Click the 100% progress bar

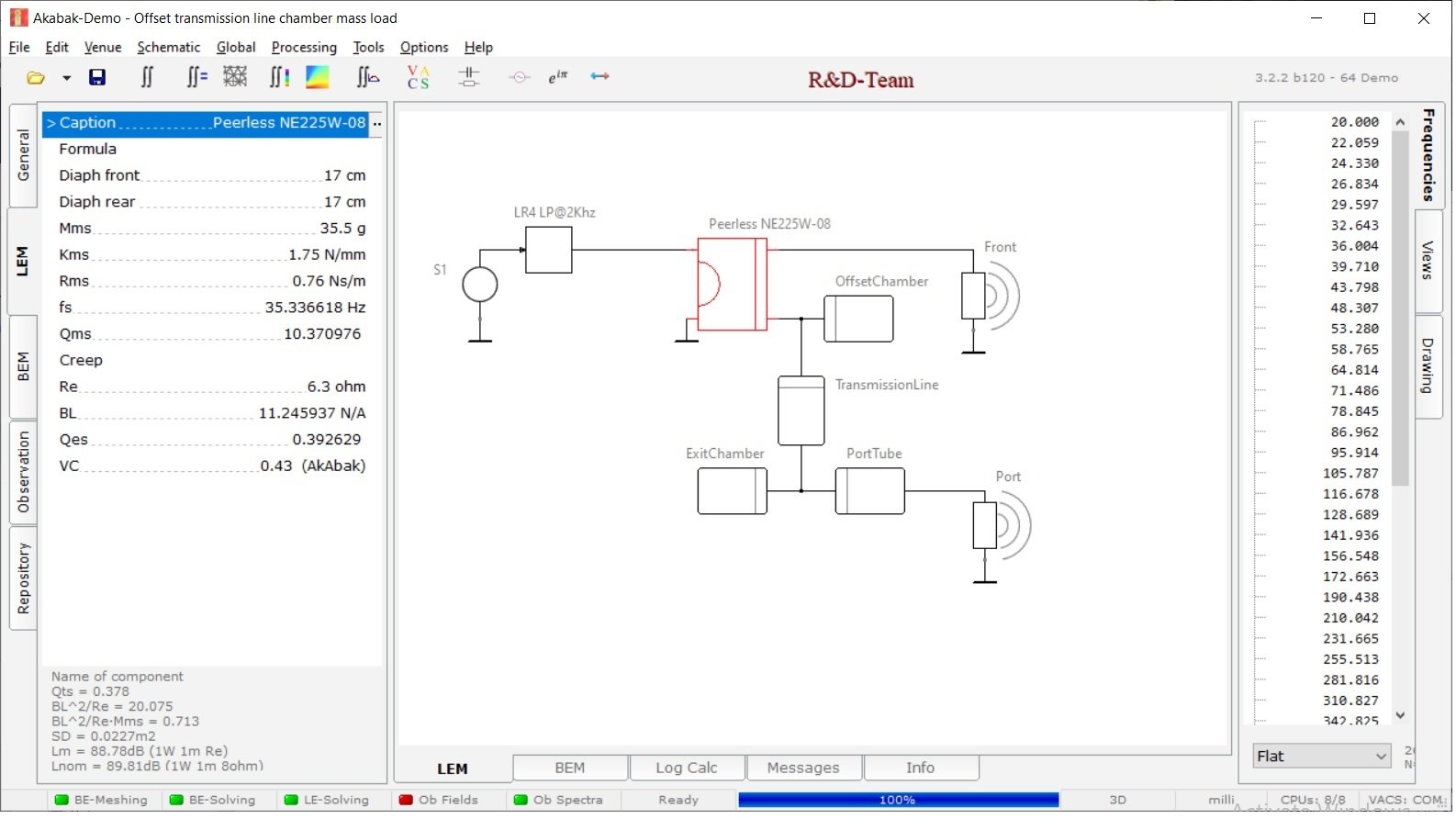pyautogui.click(x=898, y=801)
